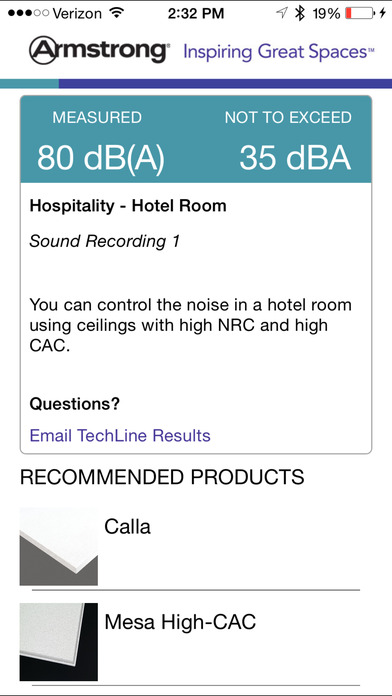
Task: Tap the Sound Recording 1 label
Action: (x=105, y=242)
